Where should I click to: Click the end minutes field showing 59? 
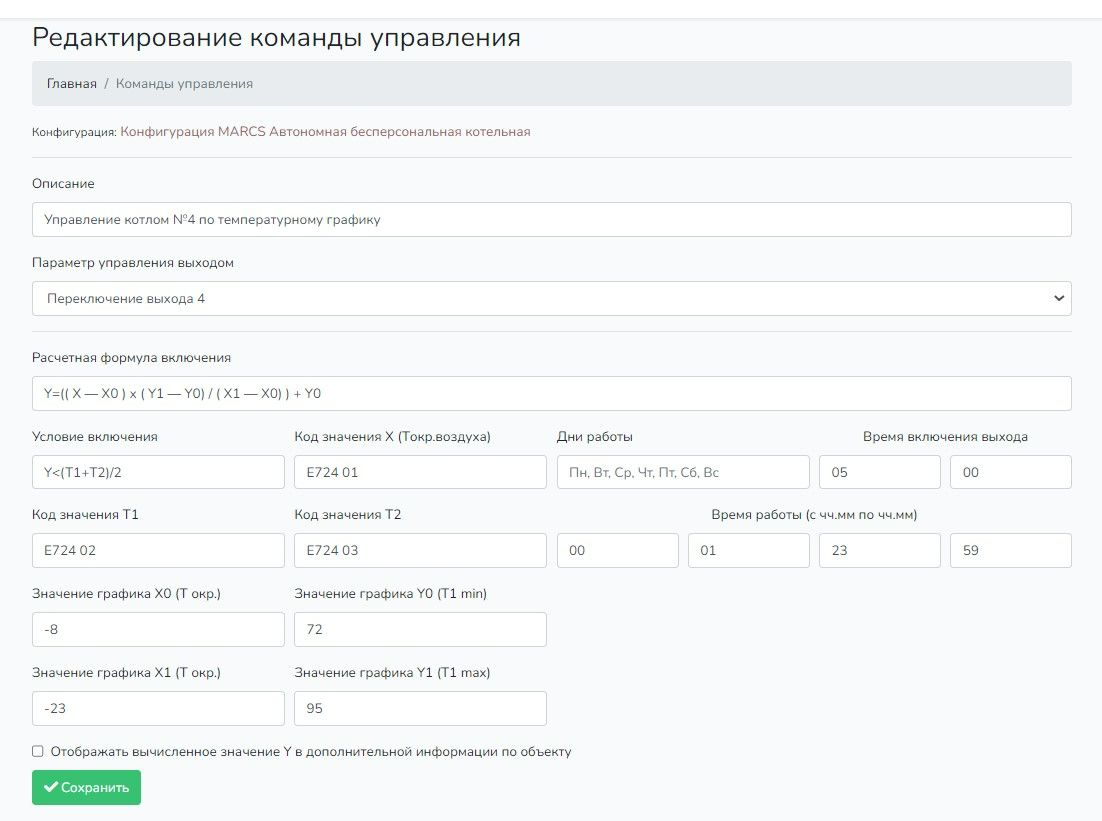click(1010, 550)
